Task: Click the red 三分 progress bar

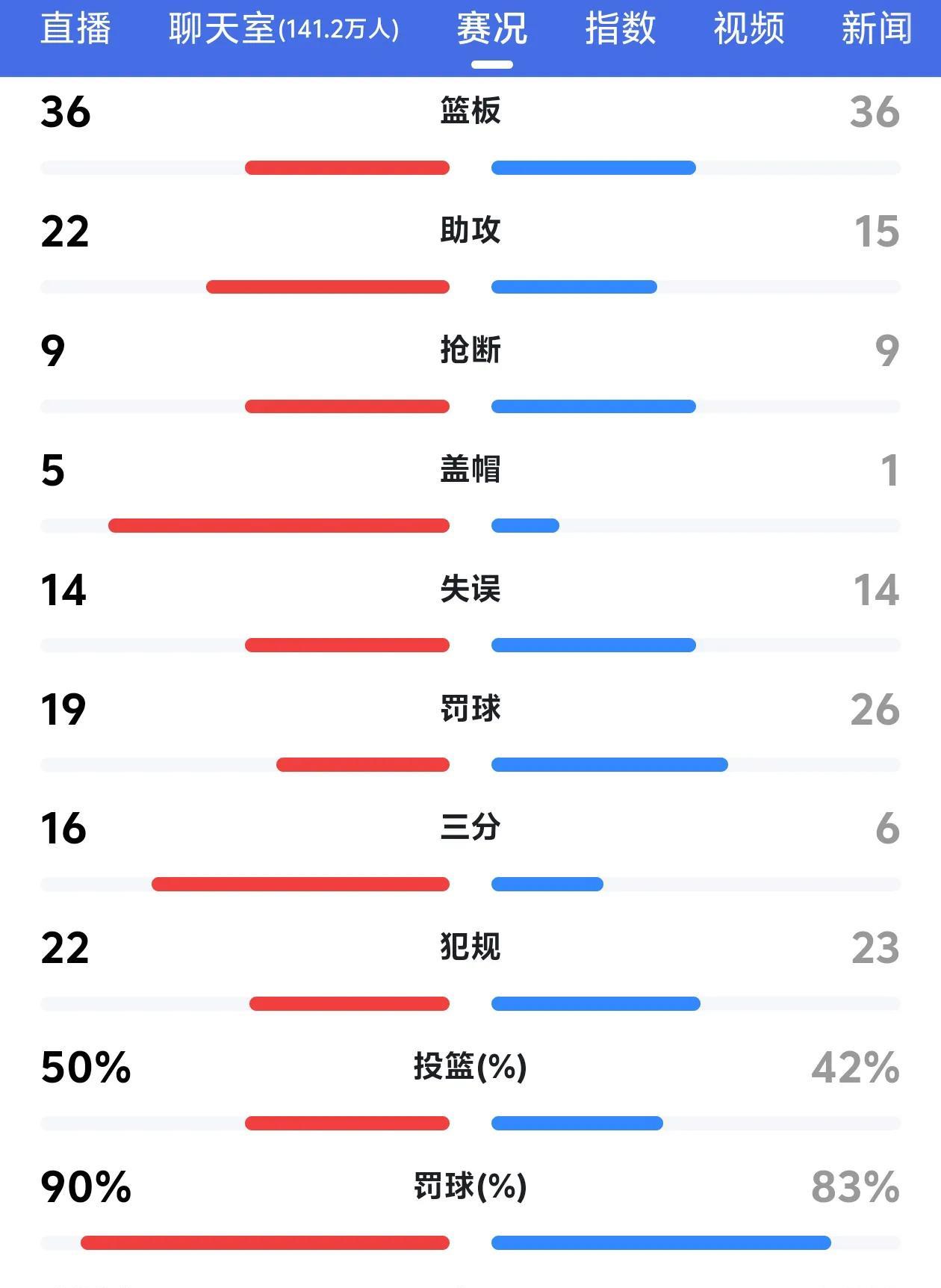Action: pos(300,885)
